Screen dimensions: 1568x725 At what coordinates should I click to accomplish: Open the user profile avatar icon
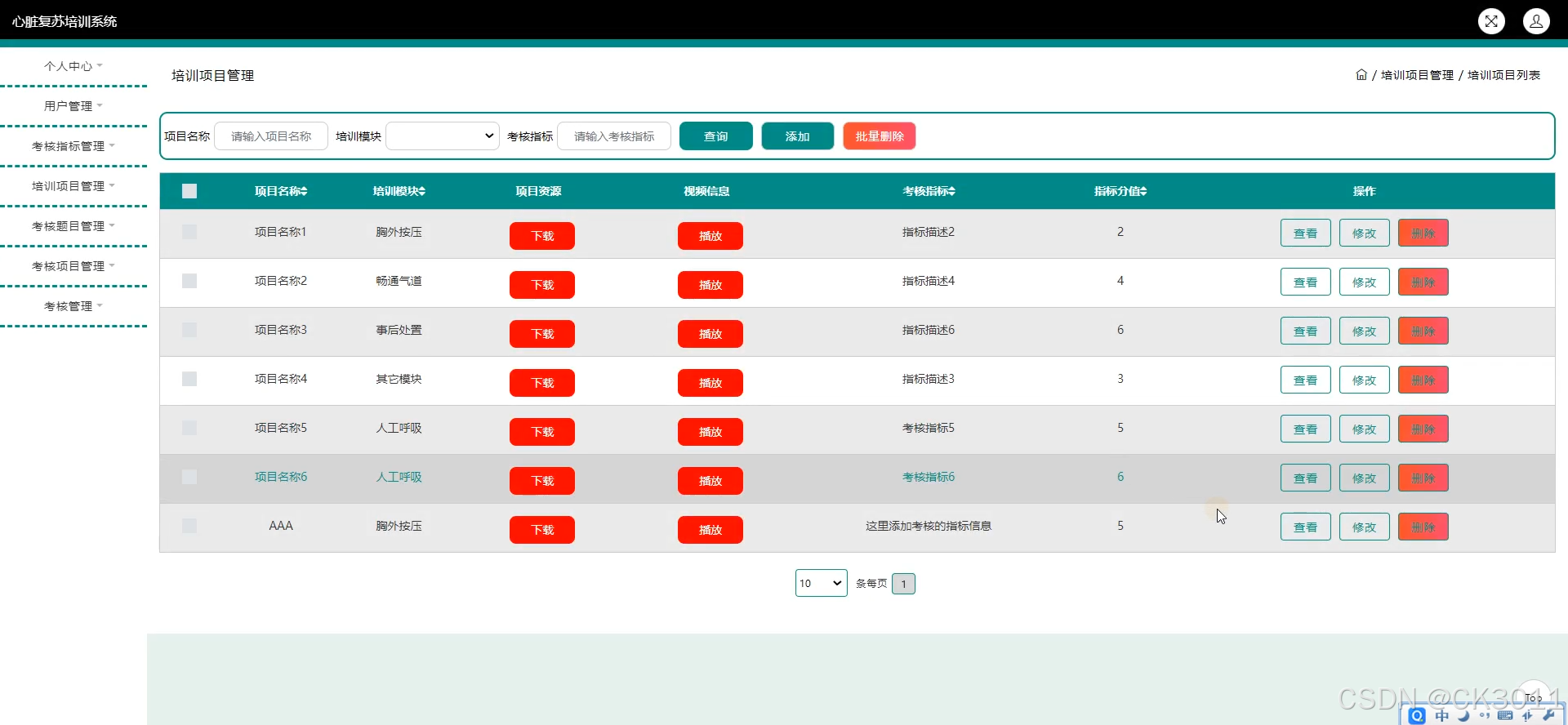(1536, 21)
